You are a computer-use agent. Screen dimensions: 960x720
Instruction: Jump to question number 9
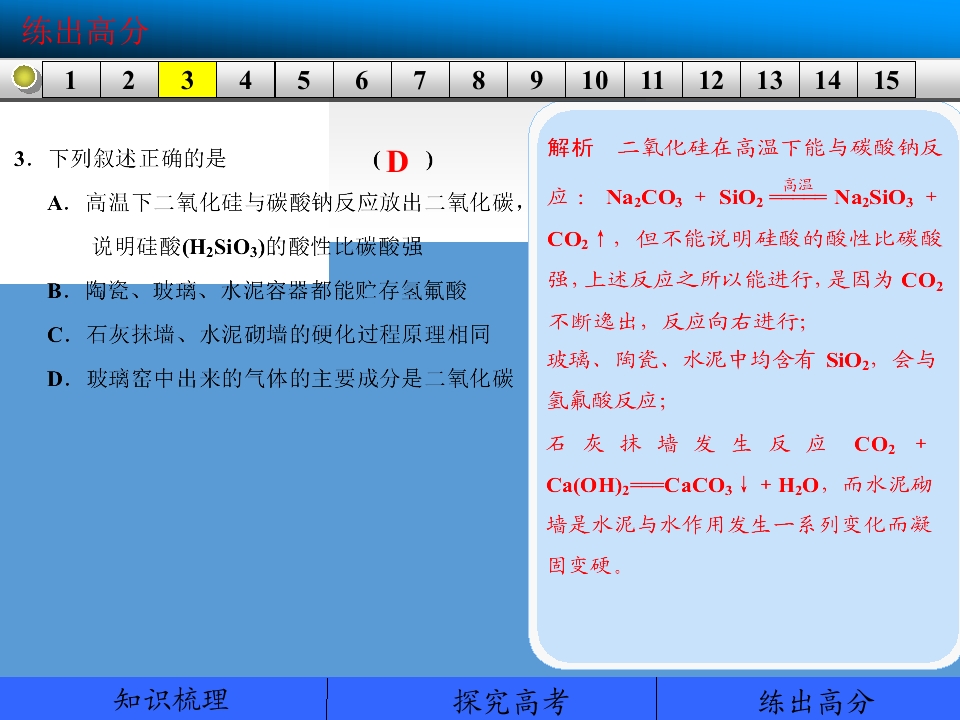(x=537, y=80)
